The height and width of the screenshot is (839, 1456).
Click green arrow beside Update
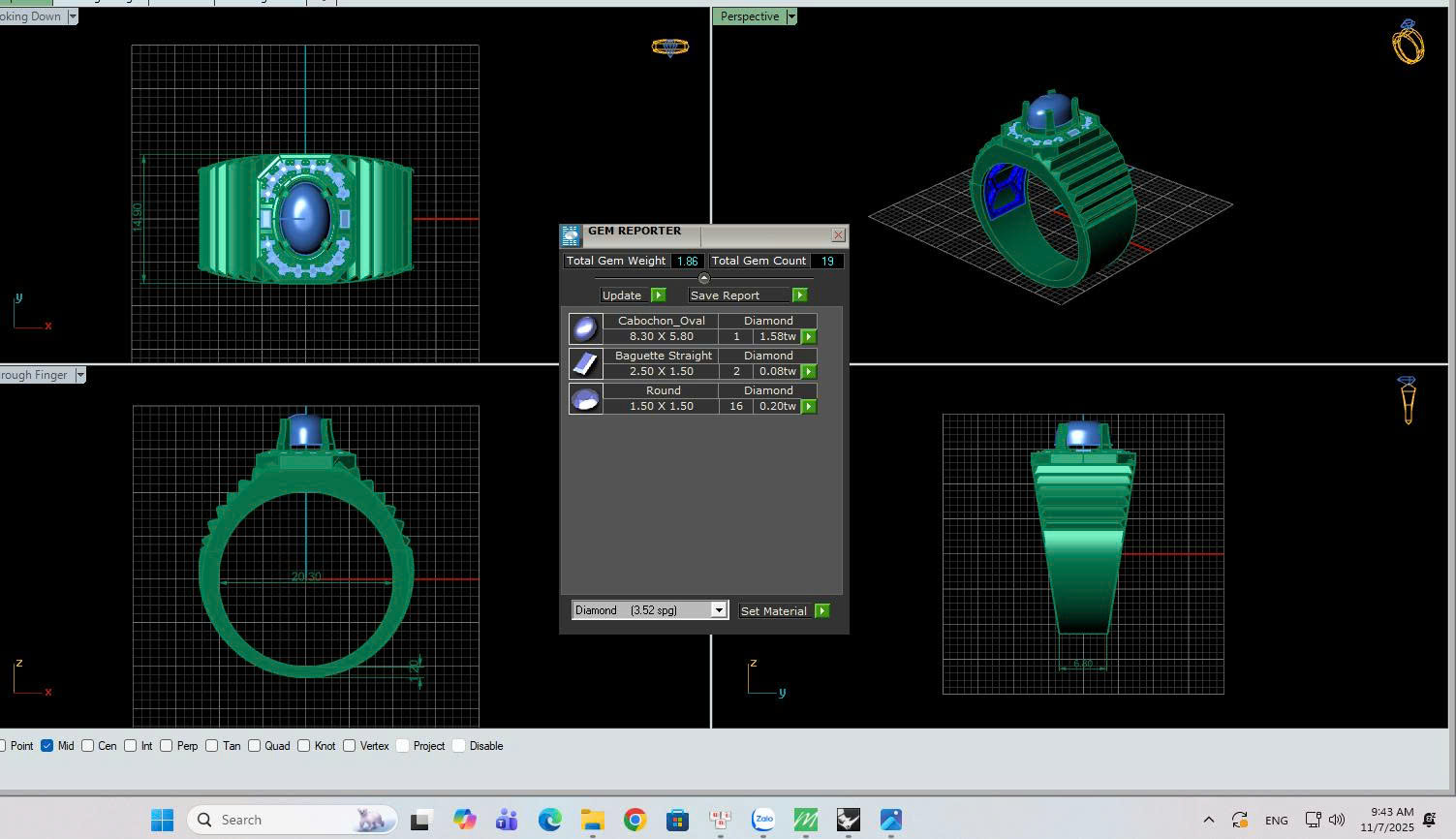[x=659, y=295]
